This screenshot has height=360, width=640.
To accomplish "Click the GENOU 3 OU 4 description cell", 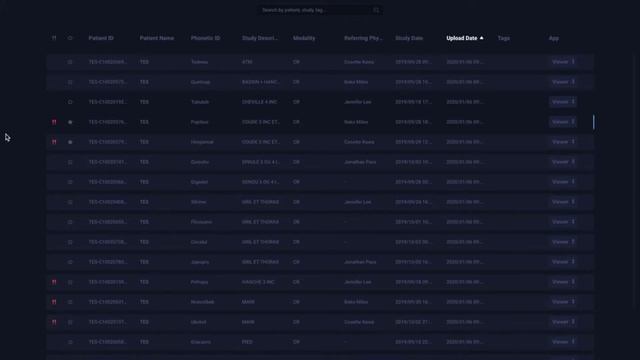I will pos(260,182).
